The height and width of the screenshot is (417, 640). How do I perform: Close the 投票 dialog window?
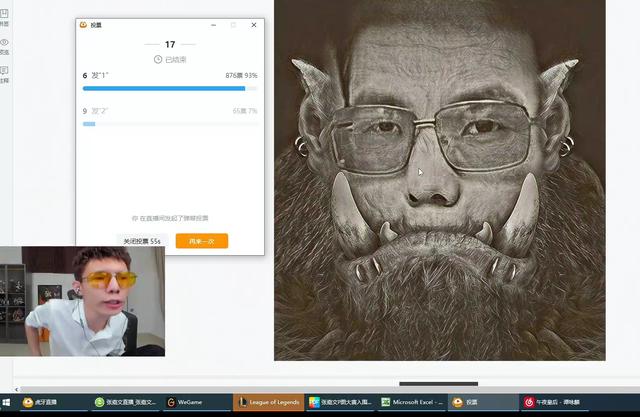pyautogui.click(x=254, y=25)
